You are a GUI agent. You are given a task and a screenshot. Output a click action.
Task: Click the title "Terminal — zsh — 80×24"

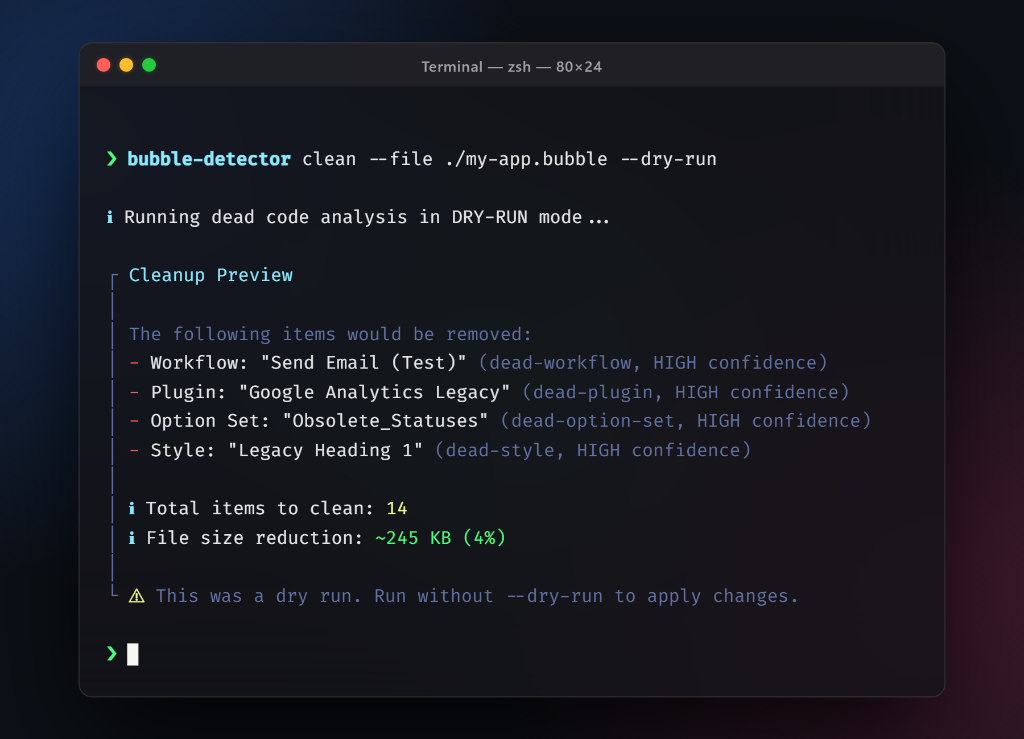(511, 67)
